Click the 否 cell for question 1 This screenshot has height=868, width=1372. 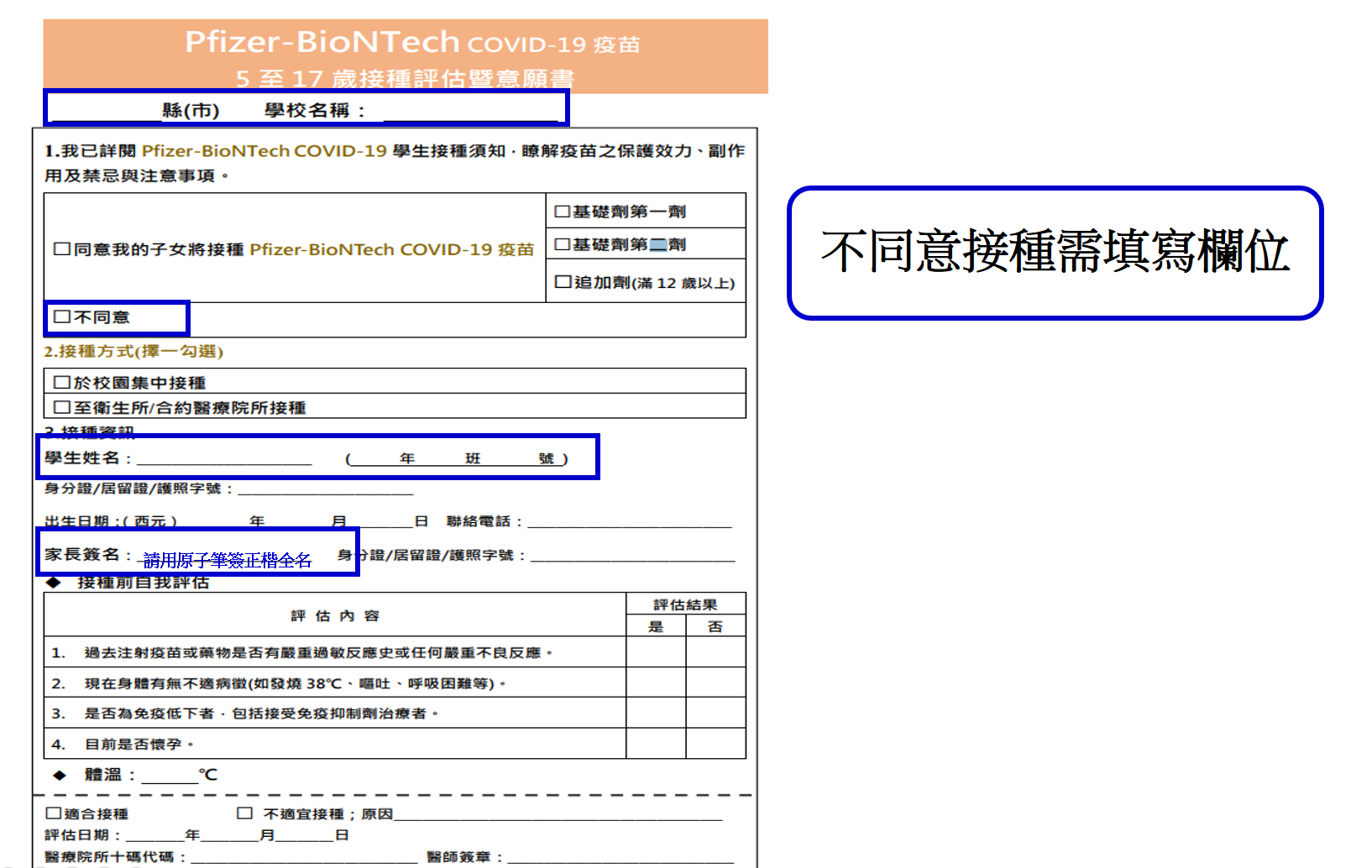tap(715, 652)
